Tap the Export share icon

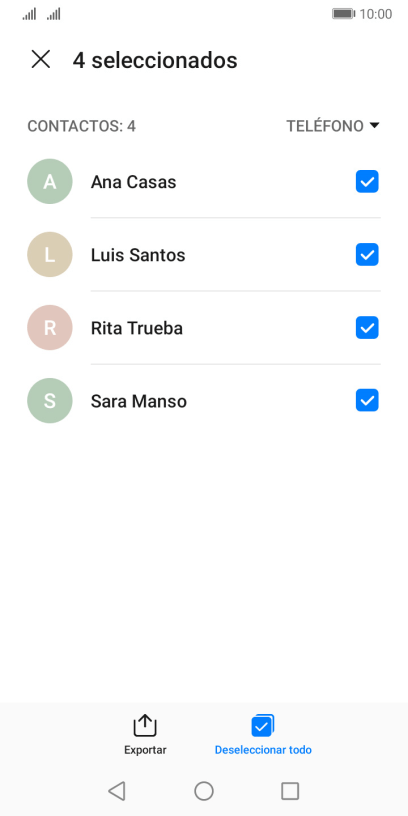coord(145,726)
